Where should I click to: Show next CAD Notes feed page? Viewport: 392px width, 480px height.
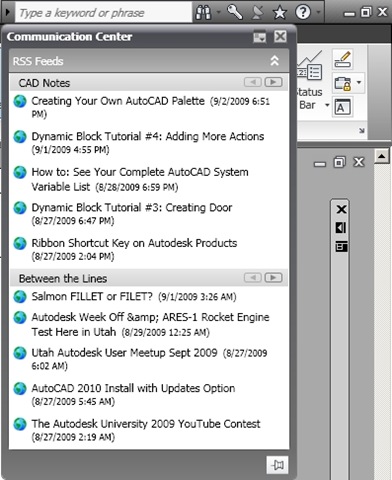click(x=273, y=82)
